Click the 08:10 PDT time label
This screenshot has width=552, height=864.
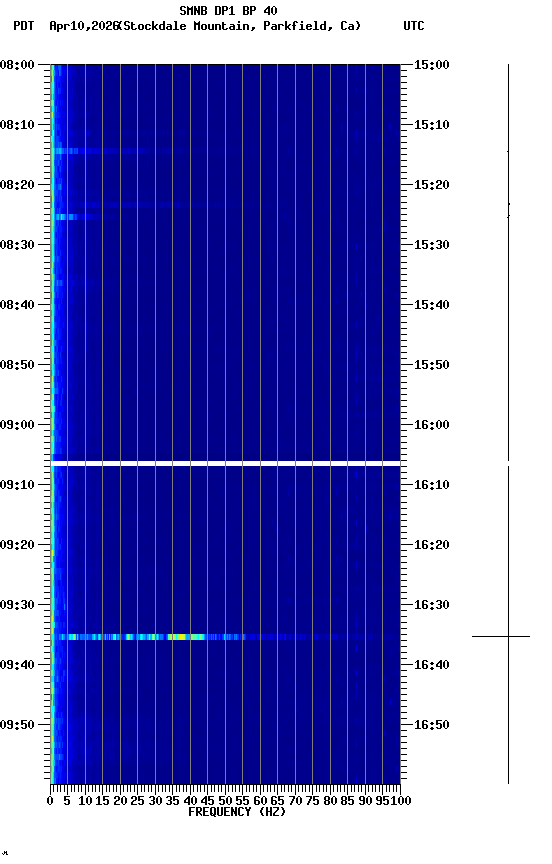pos(17,125)
